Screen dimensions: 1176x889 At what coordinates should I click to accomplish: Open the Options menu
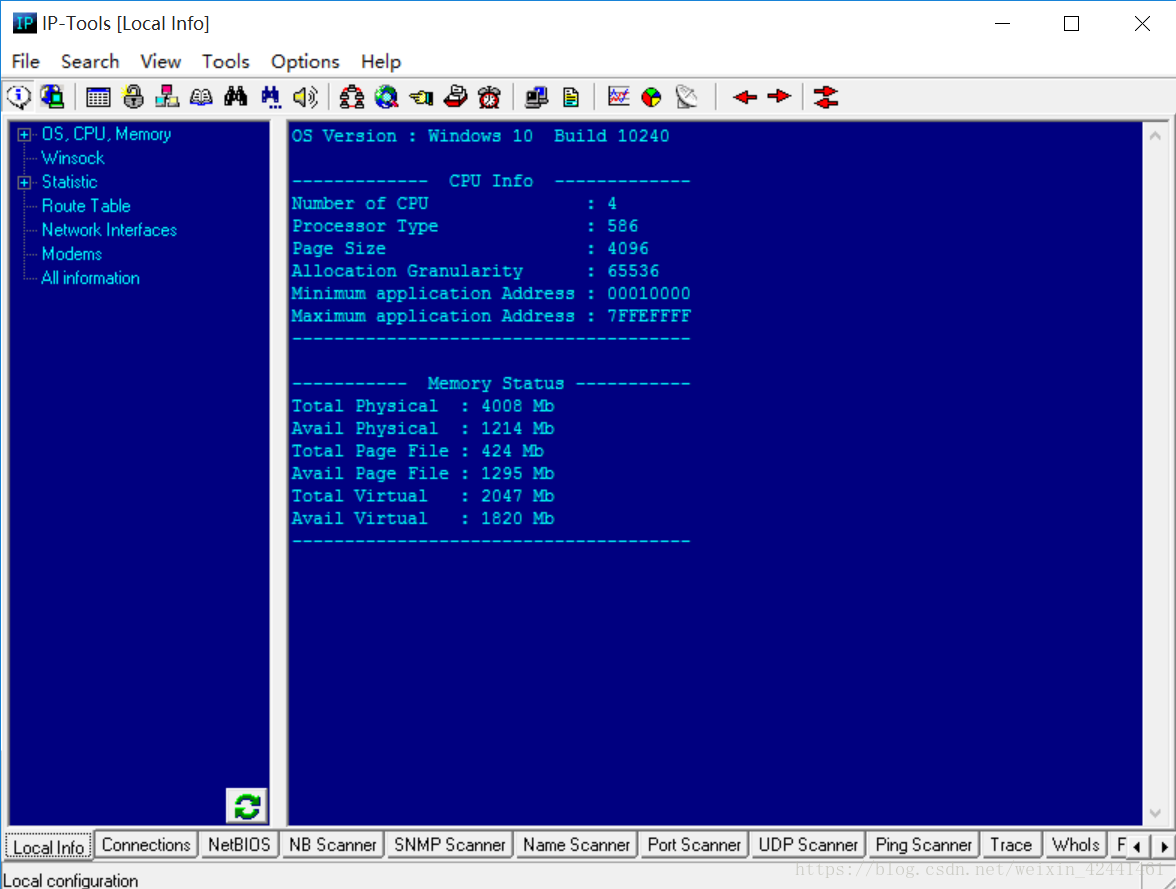pyautogui.click(x=305, y=62)
